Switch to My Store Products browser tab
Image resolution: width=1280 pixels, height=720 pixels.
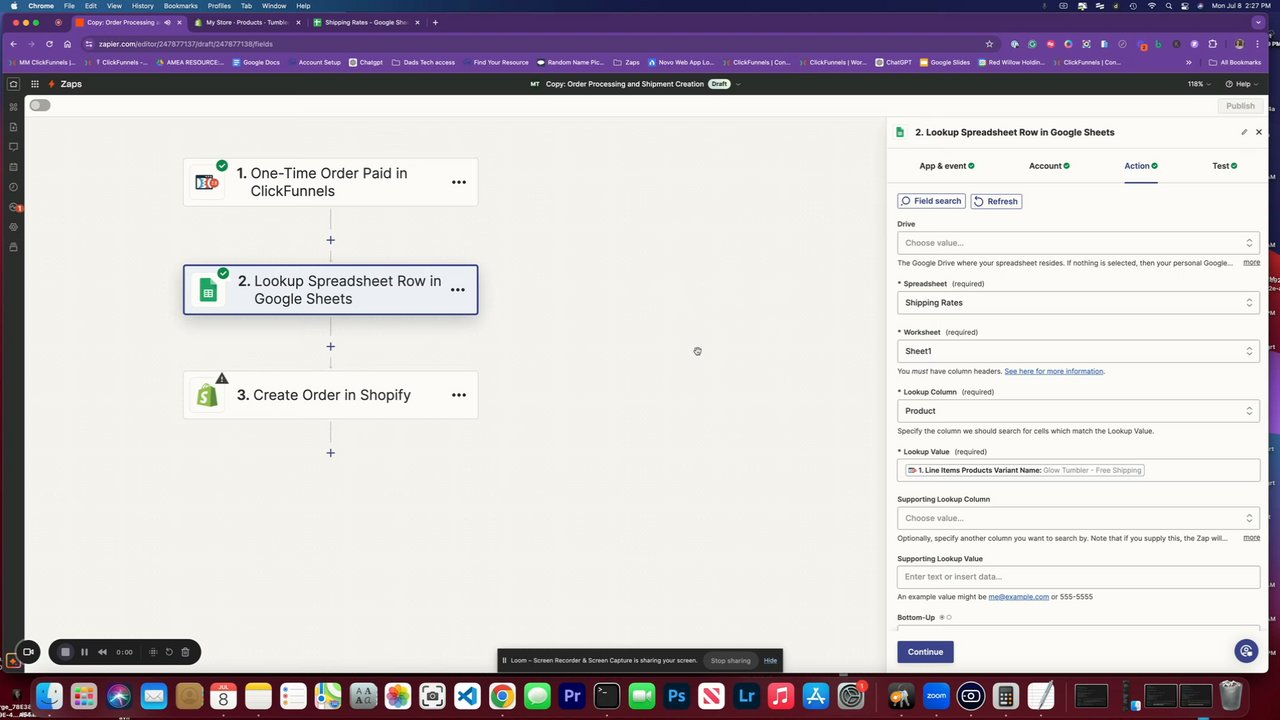[x=246, y=22]
